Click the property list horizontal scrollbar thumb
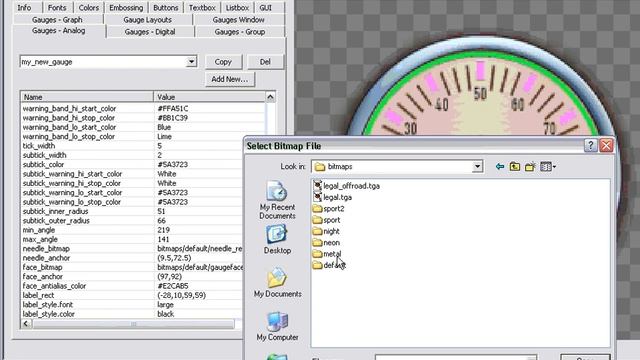The image size is (640, 360). 133,324
